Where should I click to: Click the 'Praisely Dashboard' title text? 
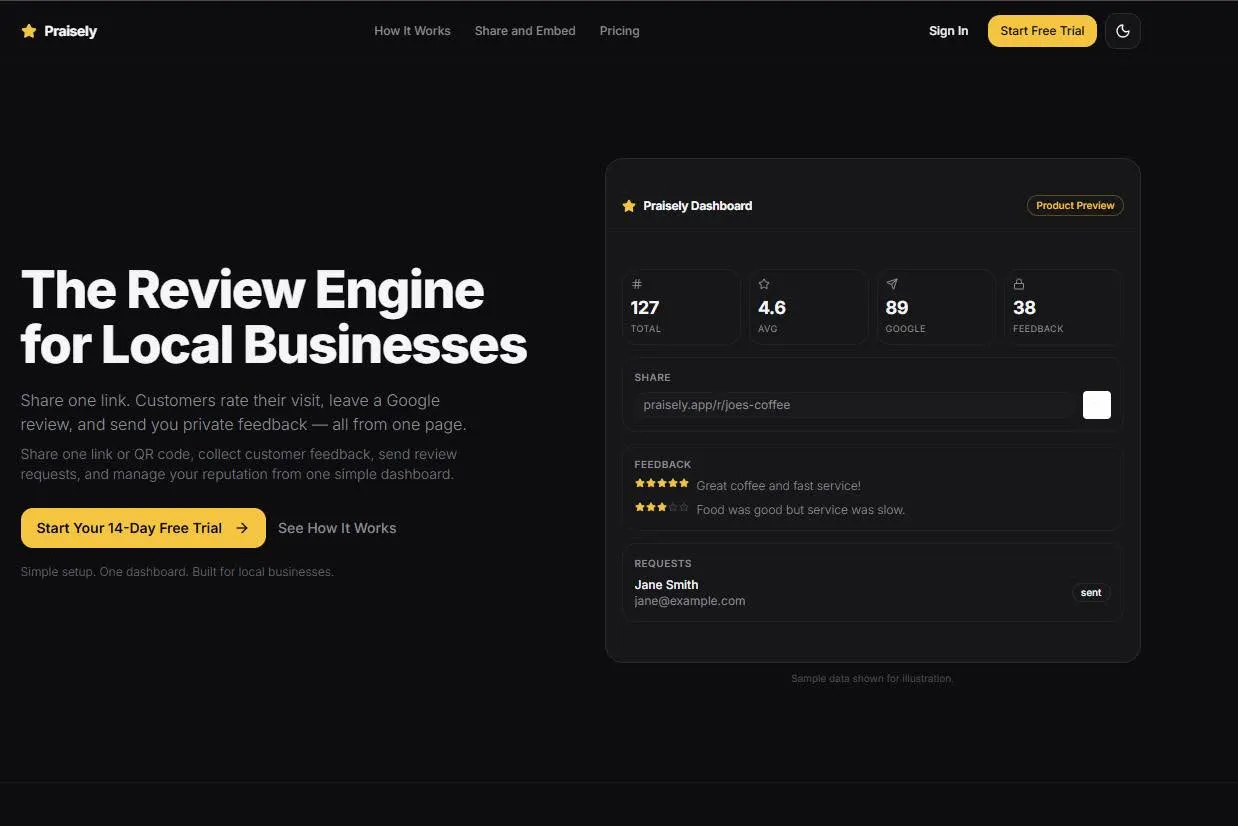click(698, 206)
